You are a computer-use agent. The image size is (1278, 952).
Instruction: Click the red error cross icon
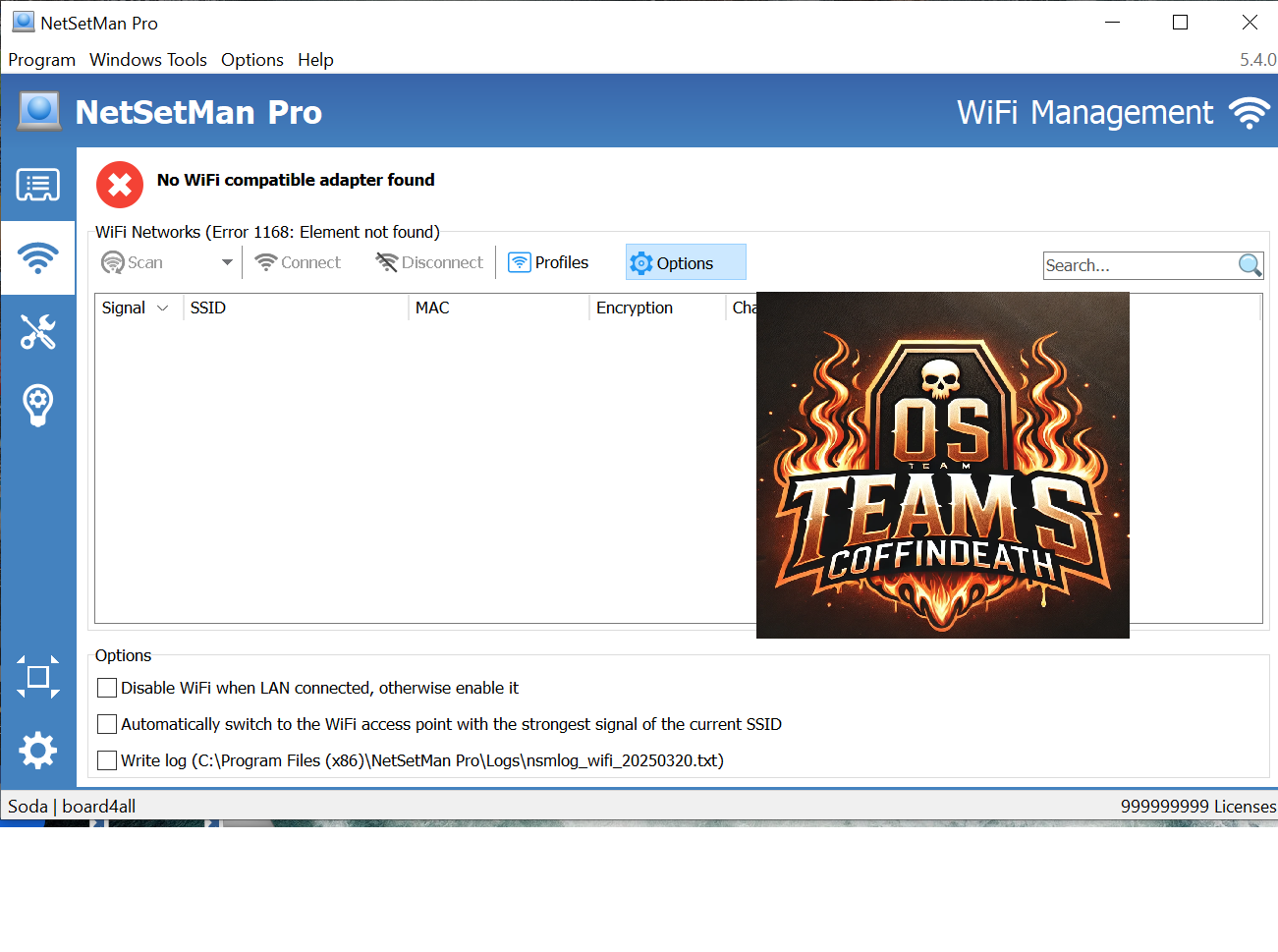coord(120,185)
